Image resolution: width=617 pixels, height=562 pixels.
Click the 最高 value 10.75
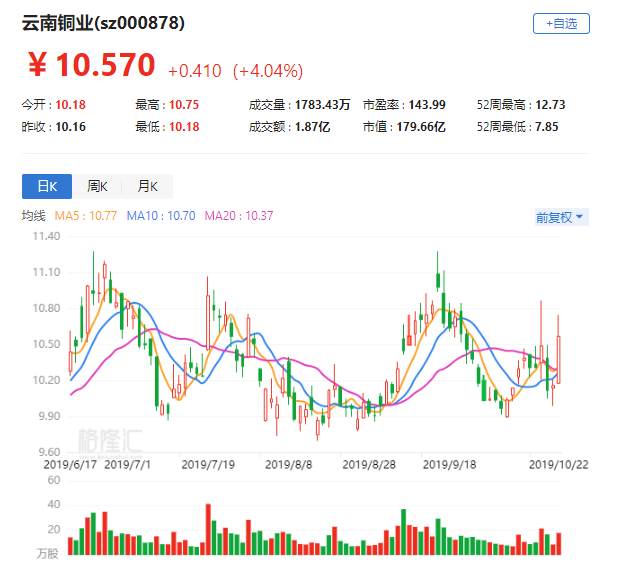point(184,105)
